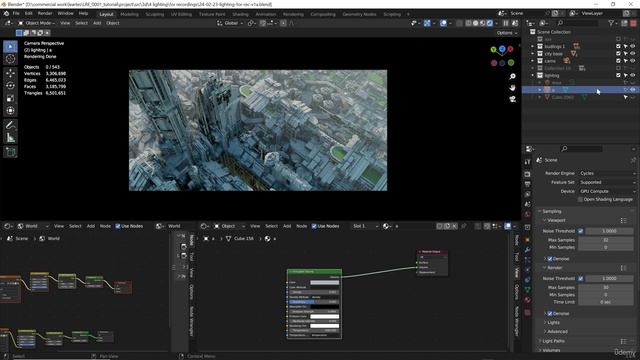Switch to the Modeling workspace tab
Image resolution: width=640 pixels, height=360 pixels.
point(129,14)
